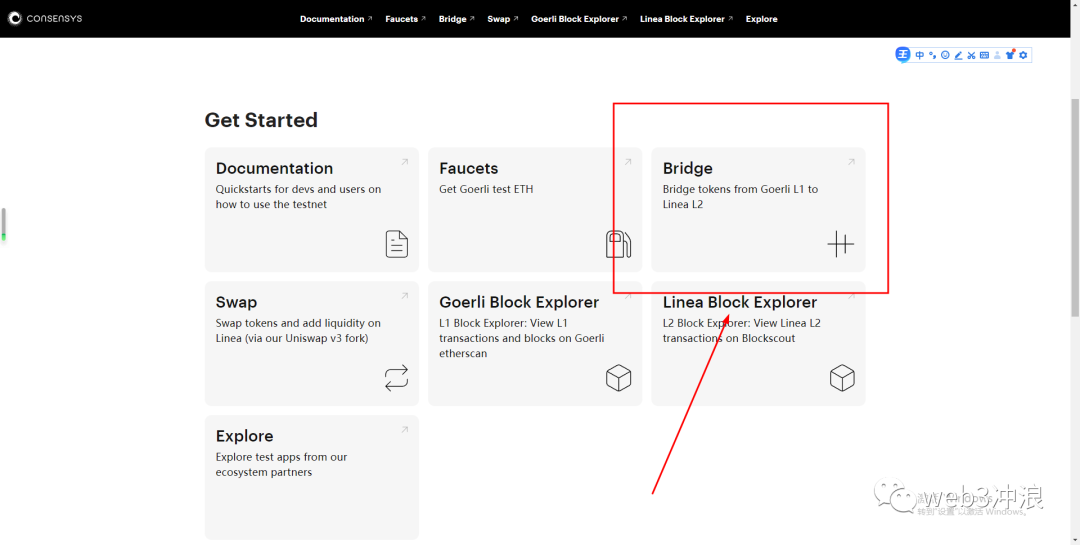Click "Get Goerli test ETH" description
The image size is (1080, 545).
pos(486,189)
